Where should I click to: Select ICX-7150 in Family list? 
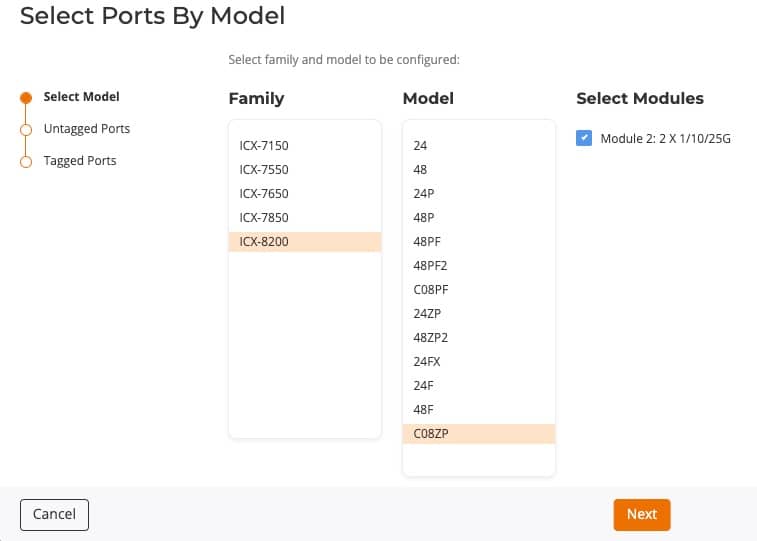tap(305, 146)
